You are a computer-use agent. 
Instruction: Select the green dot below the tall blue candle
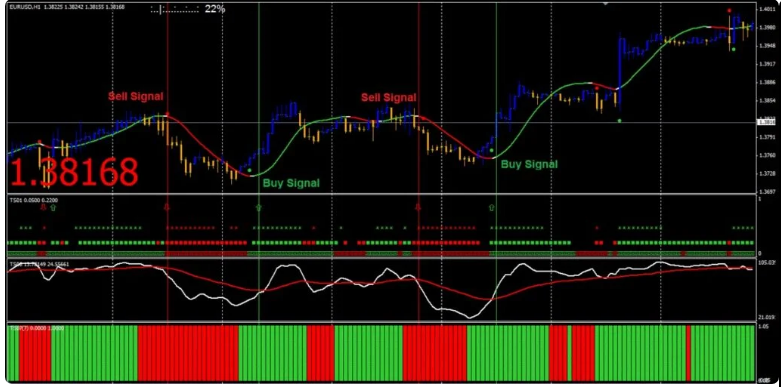(x=619, y=121)
